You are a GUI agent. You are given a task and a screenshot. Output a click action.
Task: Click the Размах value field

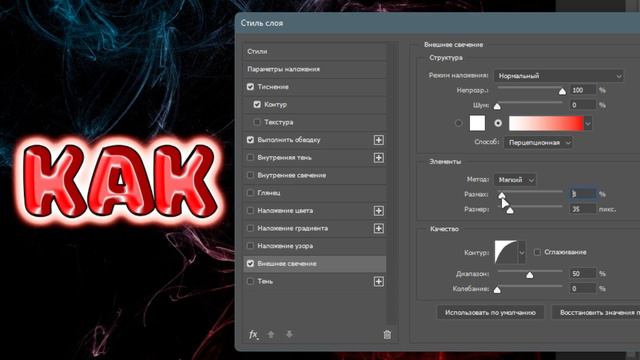click(x=583, y=194)
